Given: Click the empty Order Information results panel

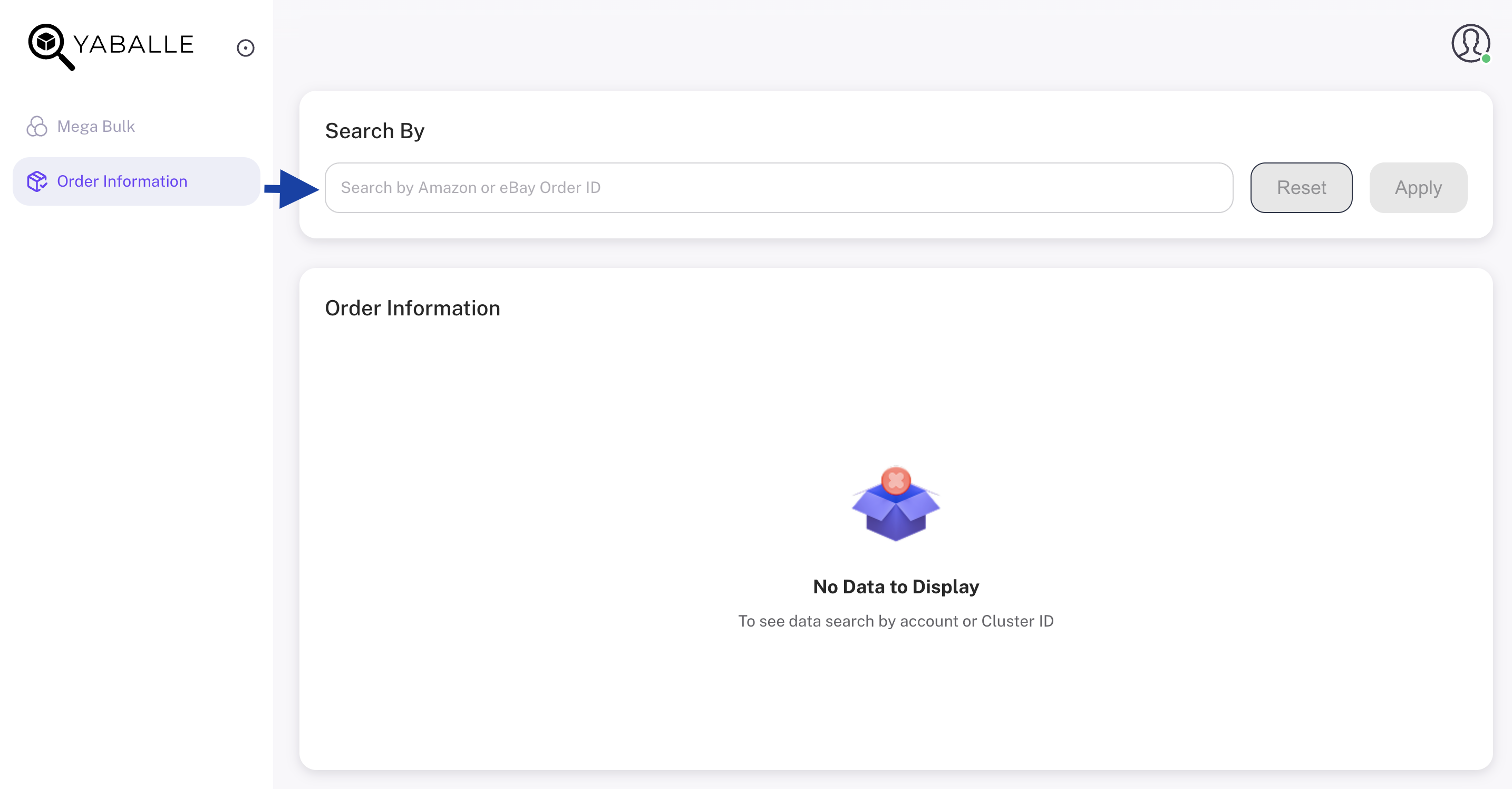Looking at the screenshot, I should (896, 519).
